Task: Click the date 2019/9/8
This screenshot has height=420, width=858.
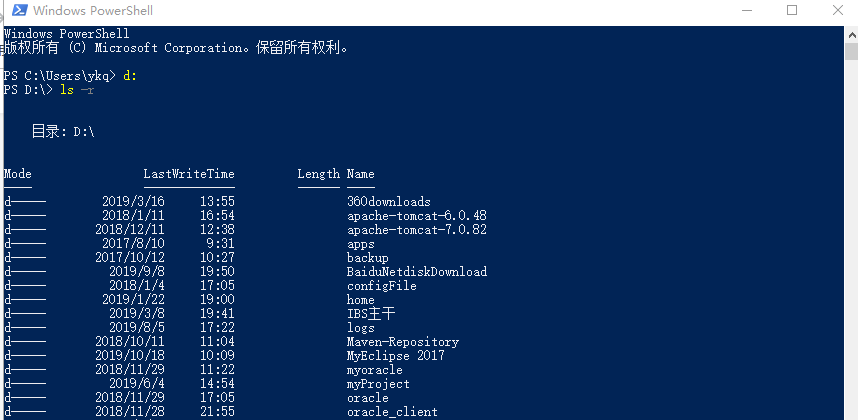Action: click(137, 272)
